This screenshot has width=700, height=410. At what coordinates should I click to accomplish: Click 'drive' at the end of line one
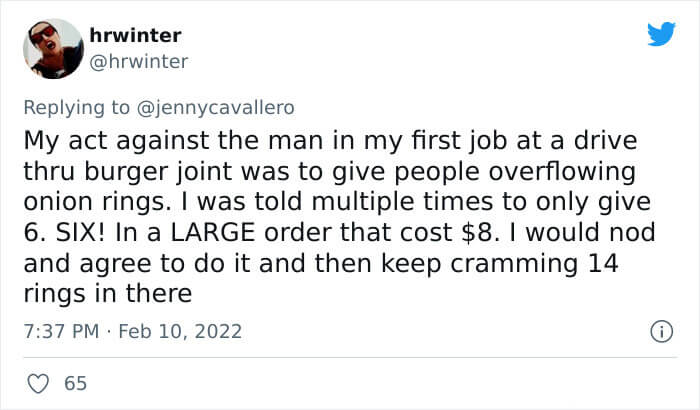[605, 141]
